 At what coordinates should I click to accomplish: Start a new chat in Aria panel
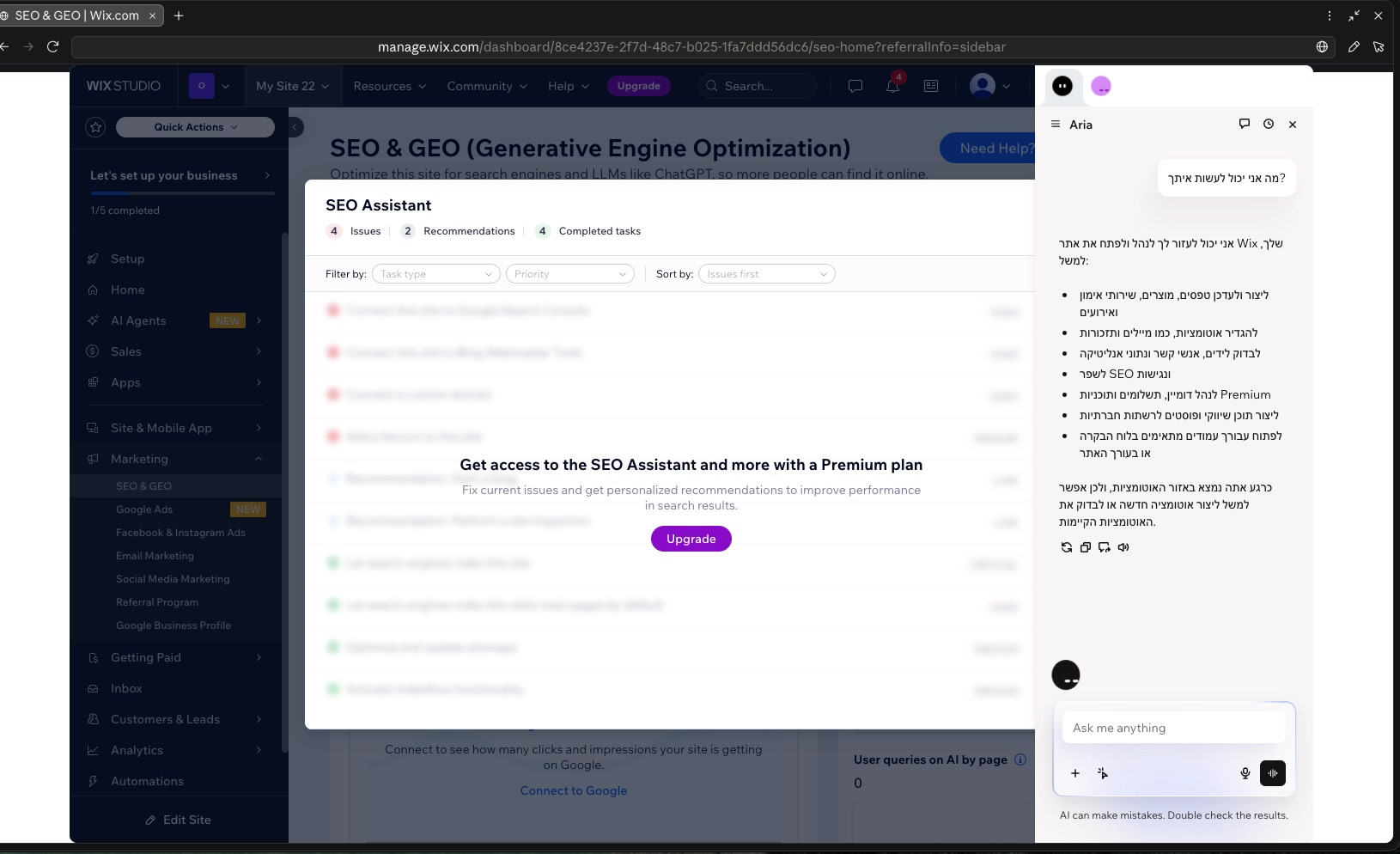tap(1245, 124)
